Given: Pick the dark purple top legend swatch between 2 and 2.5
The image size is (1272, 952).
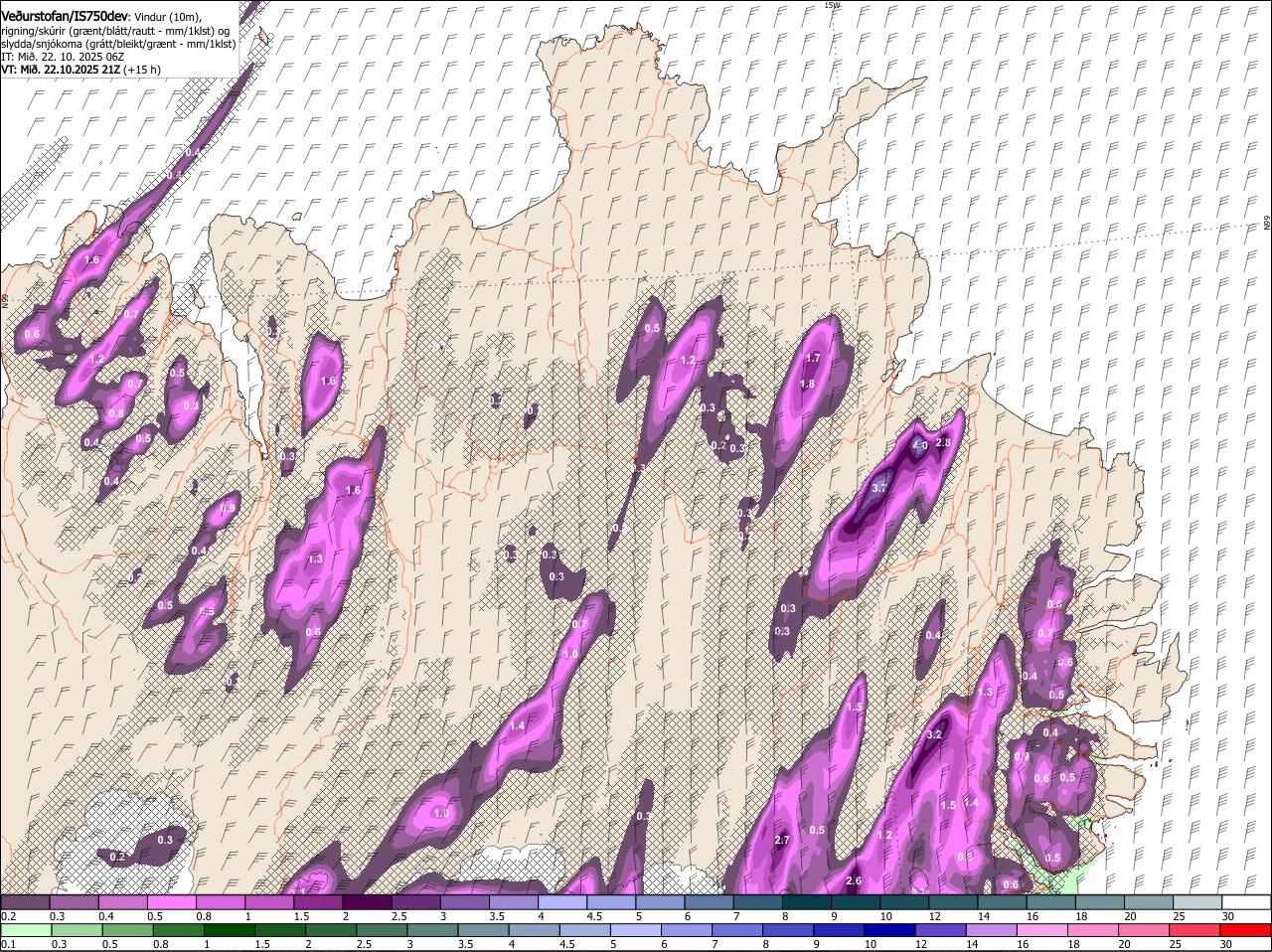Looking at the screenshot, I should [x=367, y=901].
